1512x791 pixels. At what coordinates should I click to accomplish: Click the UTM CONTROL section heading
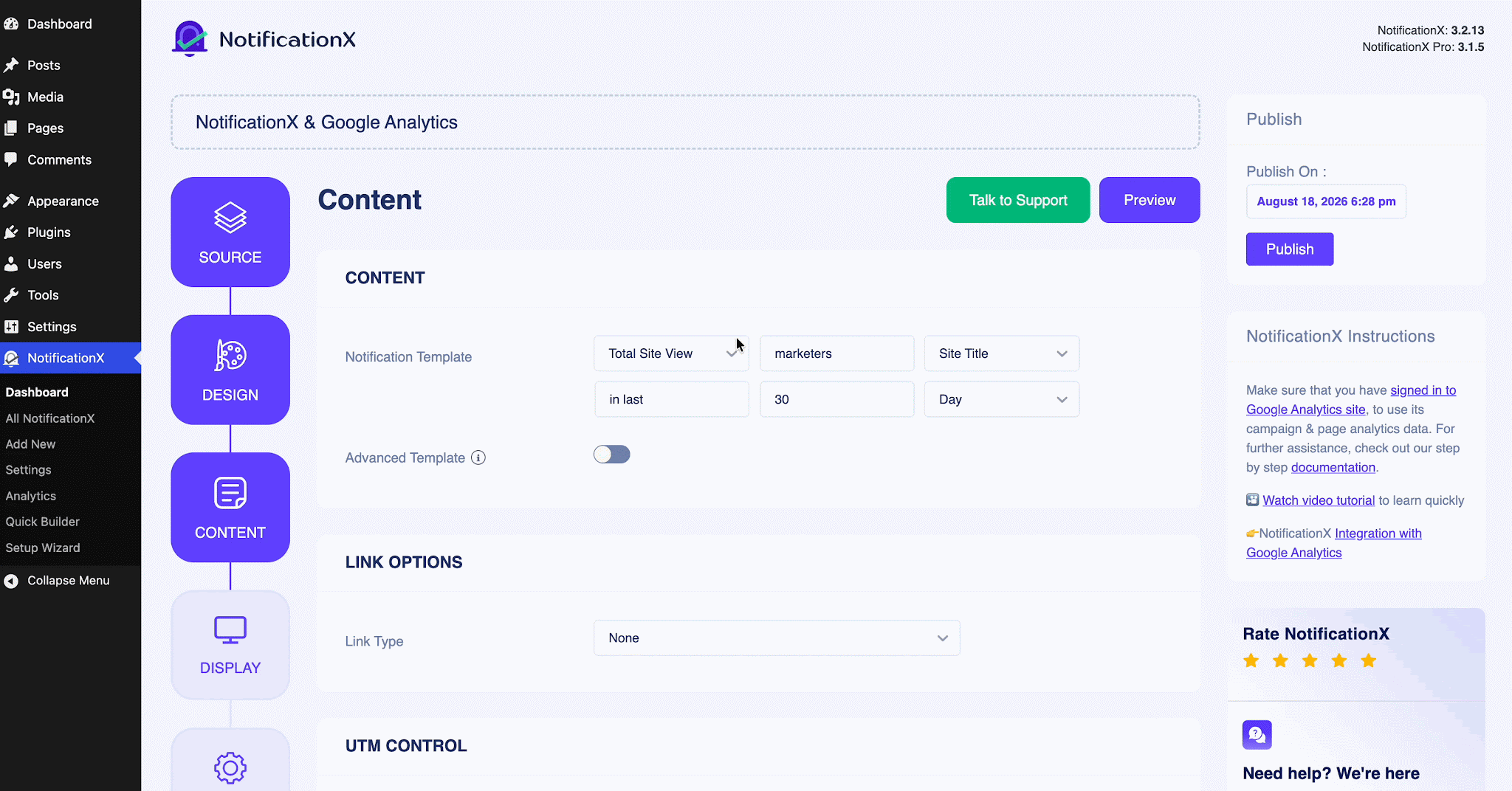[x=406, y=746]
